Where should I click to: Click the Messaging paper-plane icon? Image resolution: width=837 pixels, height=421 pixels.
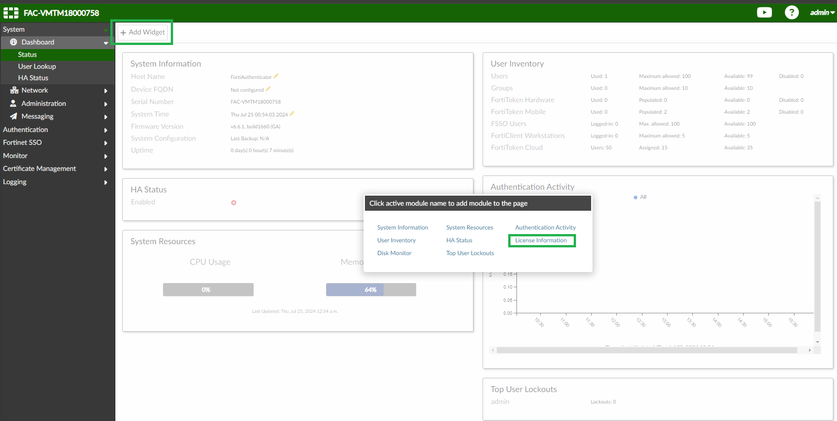pos(13,116)
